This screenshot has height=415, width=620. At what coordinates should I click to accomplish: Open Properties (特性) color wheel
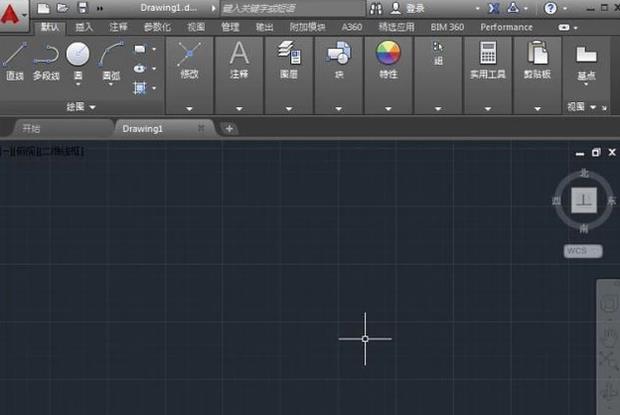[388, 58]
